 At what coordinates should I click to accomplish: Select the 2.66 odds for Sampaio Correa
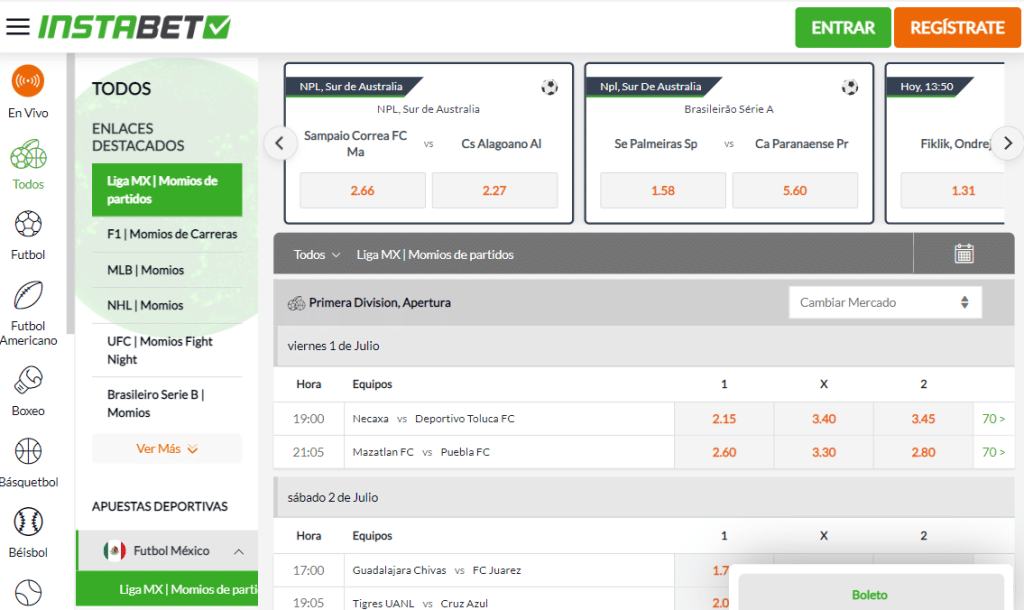tap(362, 190)
